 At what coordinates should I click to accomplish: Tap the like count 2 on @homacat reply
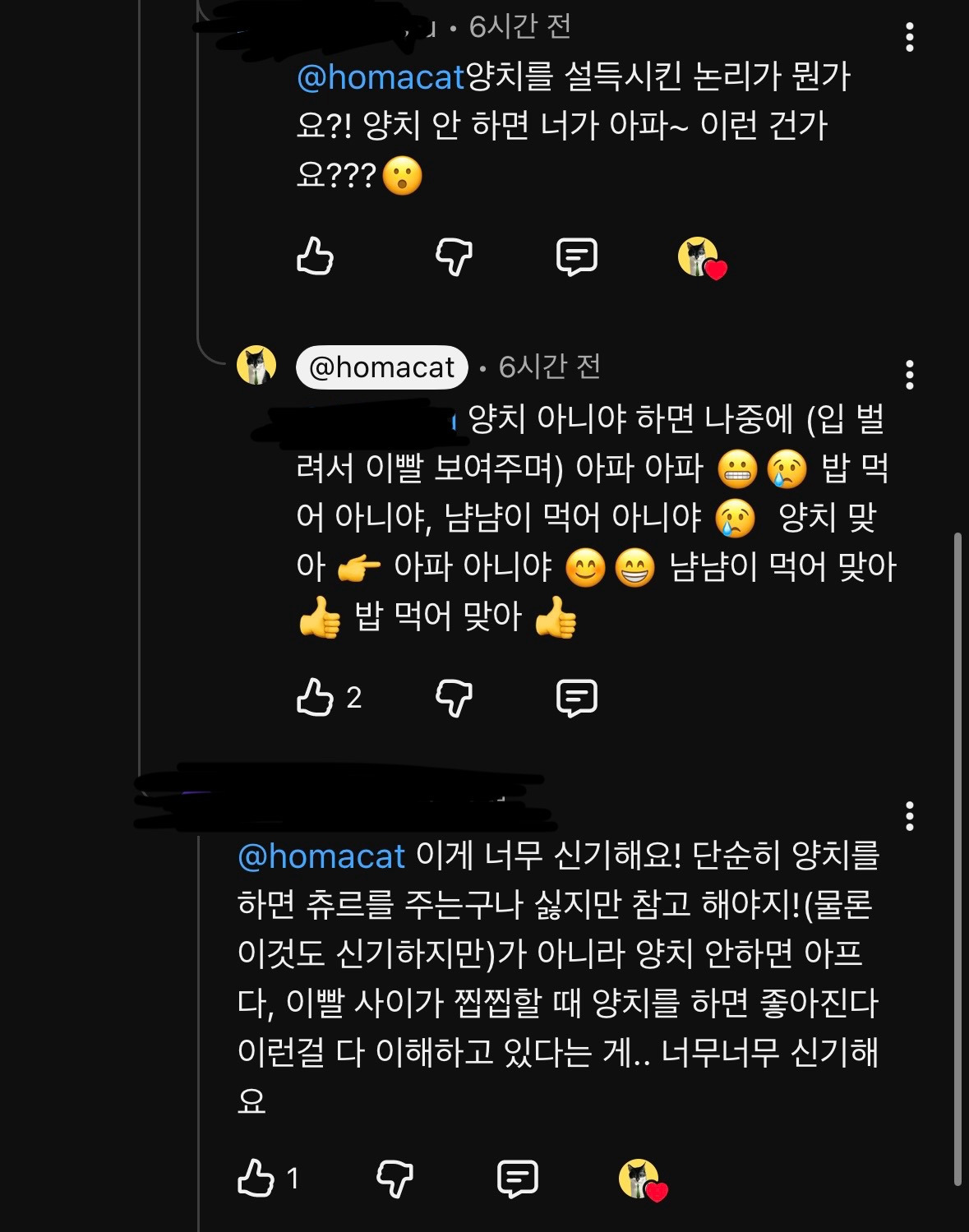point(354,698)
